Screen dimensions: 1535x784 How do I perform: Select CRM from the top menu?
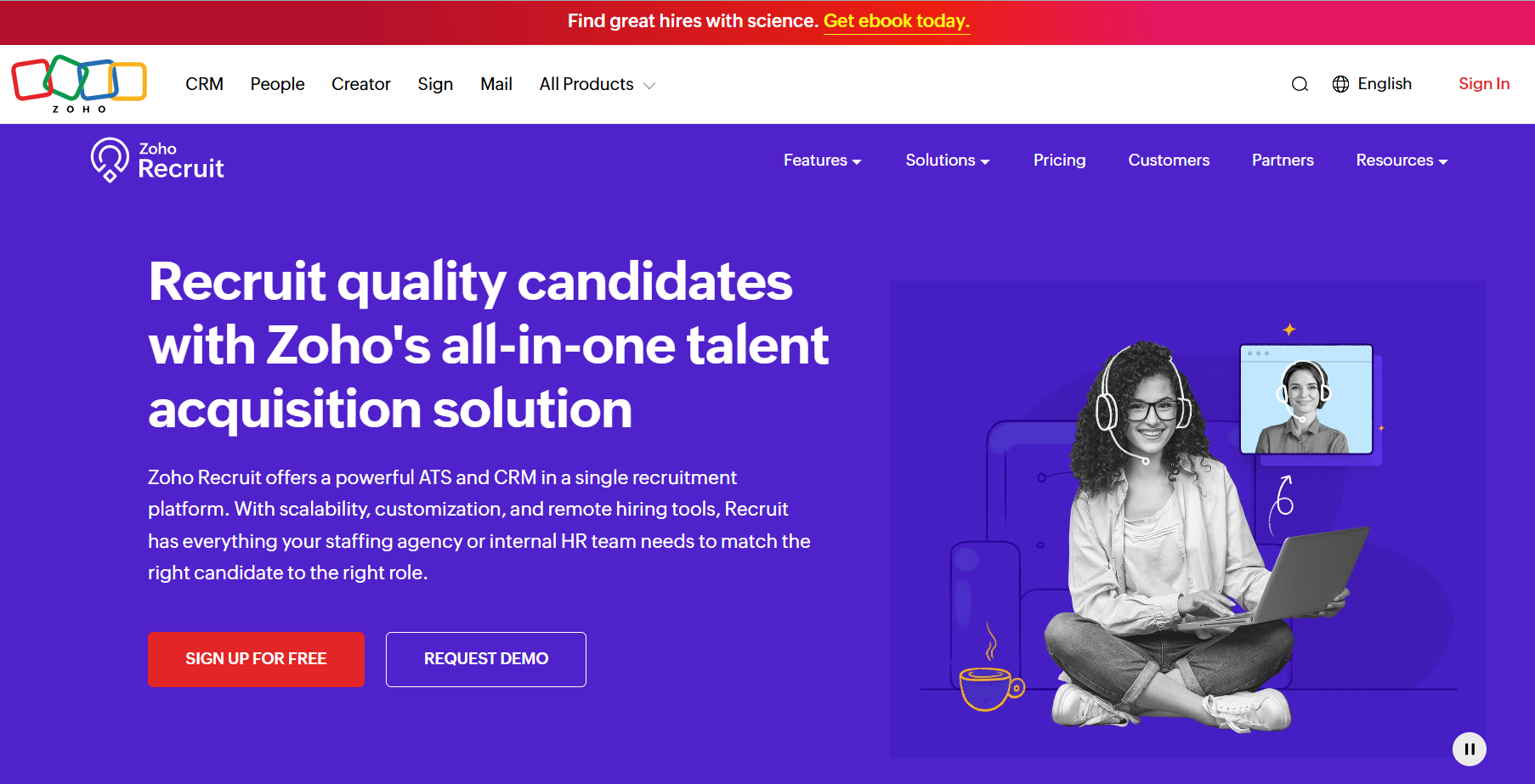pyautogui.click(x=204, y=84)
